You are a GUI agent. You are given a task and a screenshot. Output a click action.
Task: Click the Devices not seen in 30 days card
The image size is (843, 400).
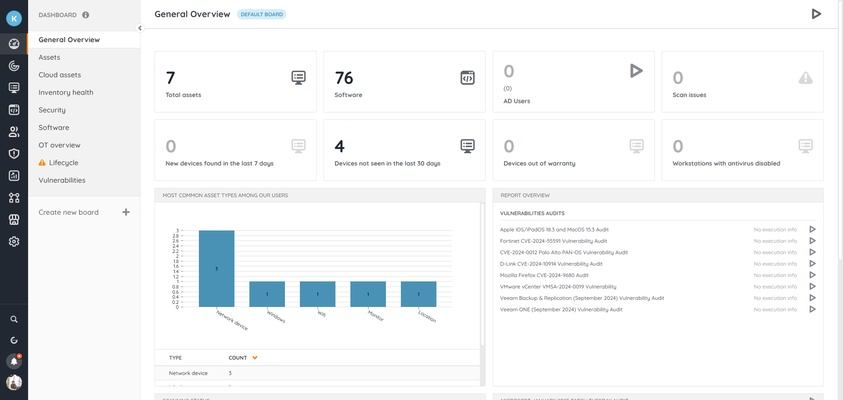click(404, 152)
